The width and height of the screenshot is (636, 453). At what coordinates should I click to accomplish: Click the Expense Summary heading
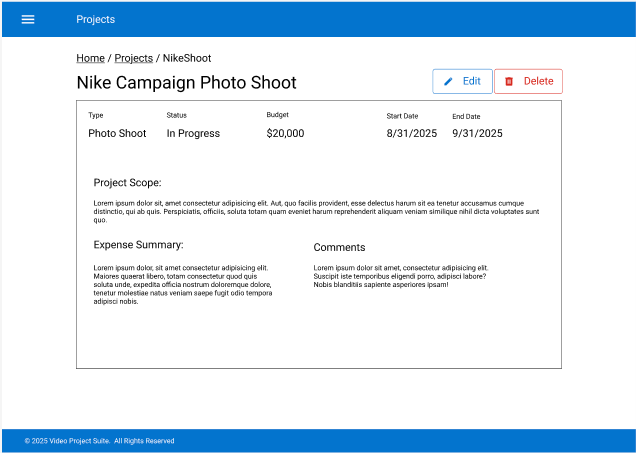(x=138, y=245)
